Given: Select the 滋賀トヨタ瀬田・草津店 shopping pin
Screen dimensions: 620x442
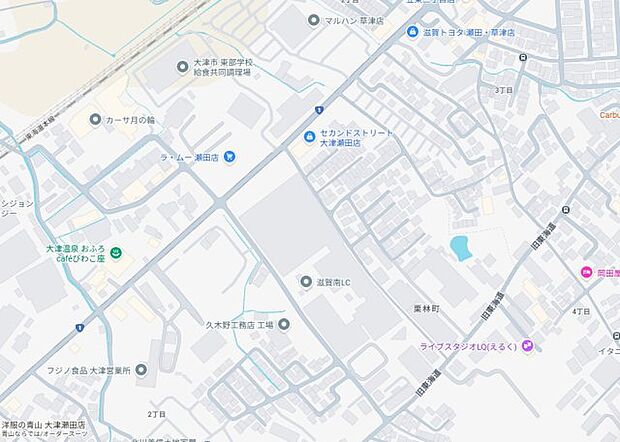Looking at the screenshot, I should click(x=412, y=32).
